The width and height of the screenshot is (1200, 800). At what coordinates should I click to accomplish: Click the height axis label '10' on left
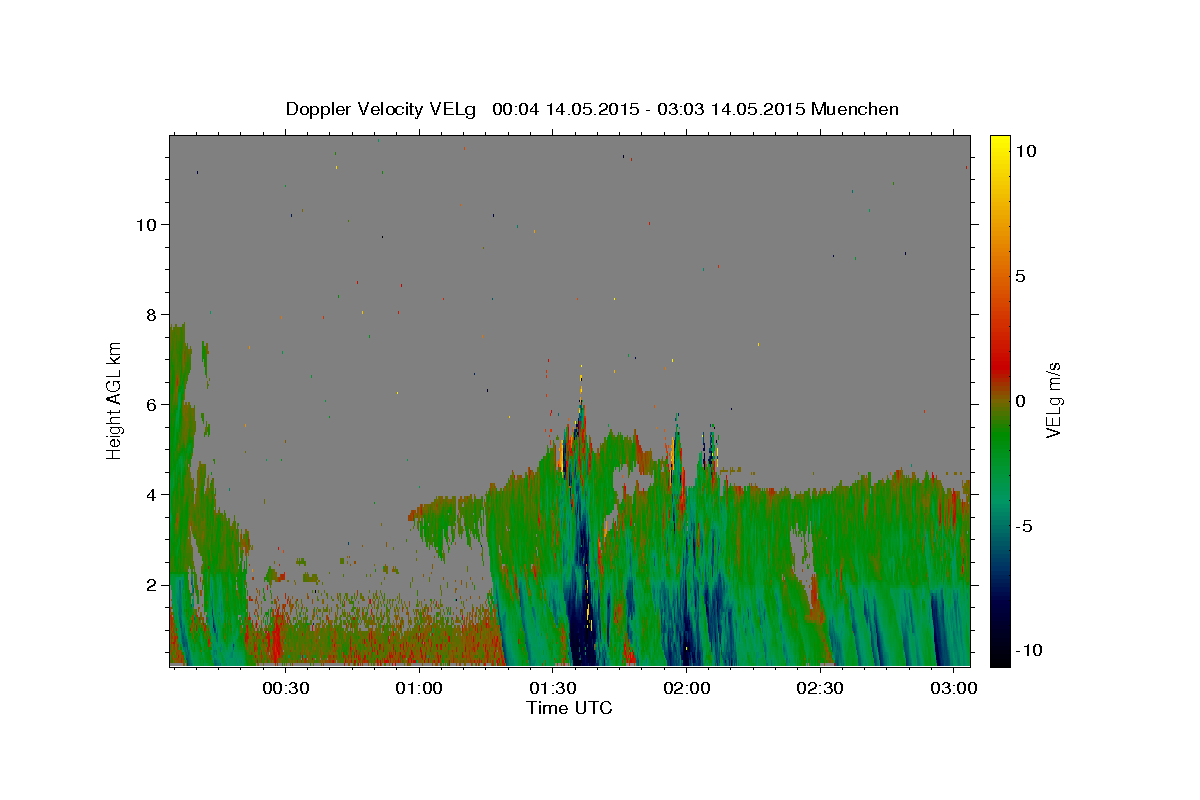(x=147, y=225)
